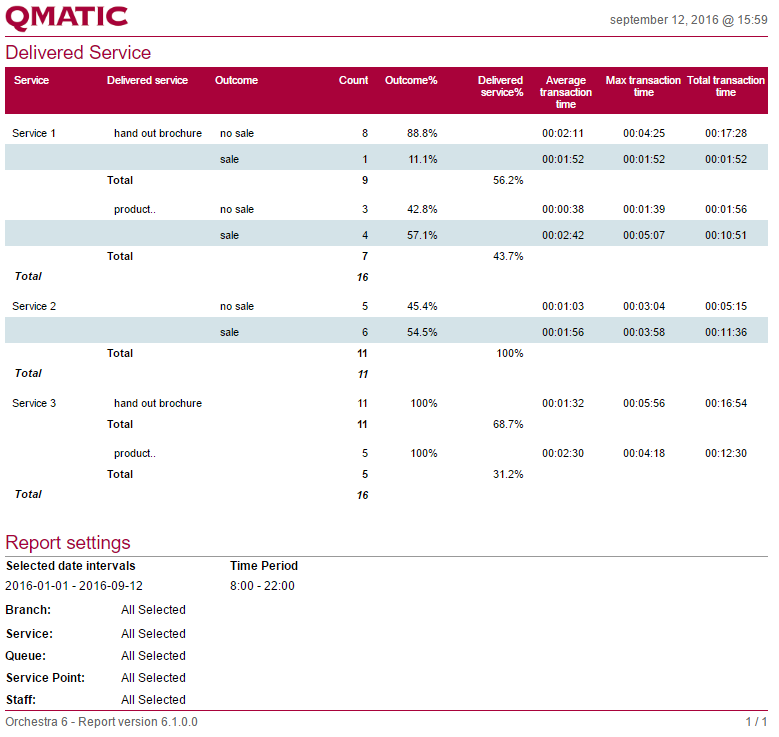779x737 pixels.
Task: Click the Max transaction time header
Action: [x=643, y=86]
